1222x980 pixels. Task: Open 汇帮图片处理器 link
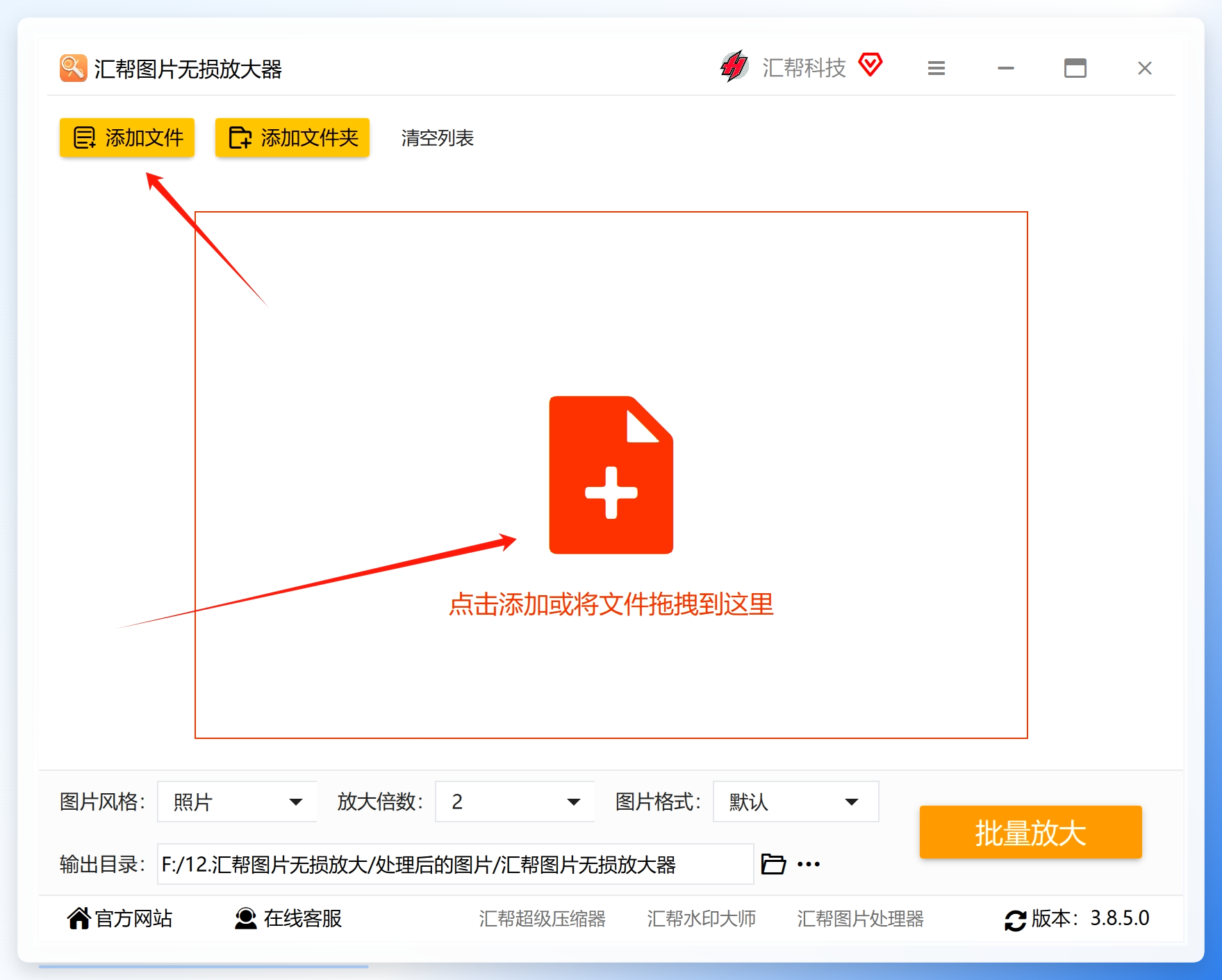pos(861,918)
